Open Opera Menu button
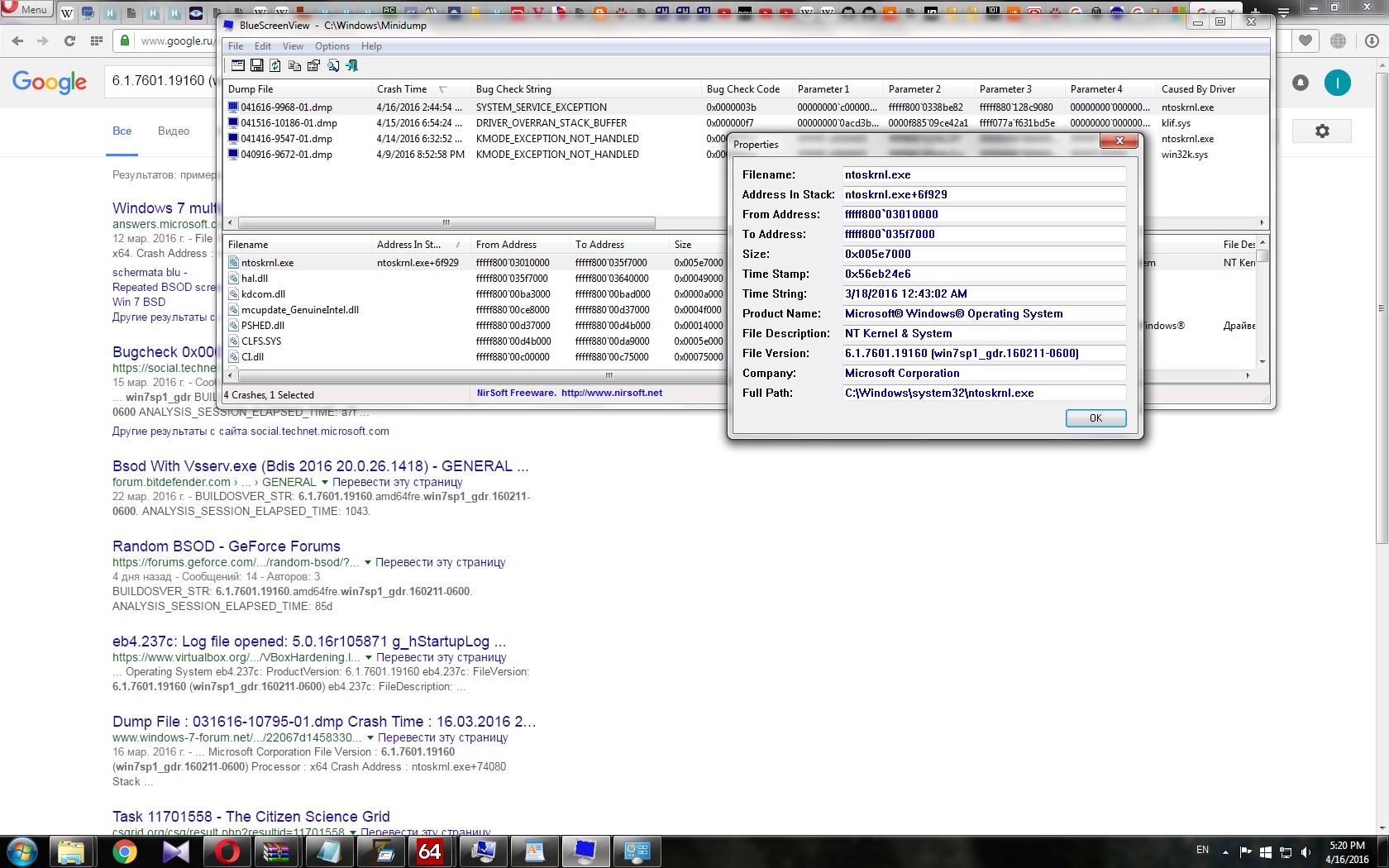 pyautogui.click(x=26, y=9)
